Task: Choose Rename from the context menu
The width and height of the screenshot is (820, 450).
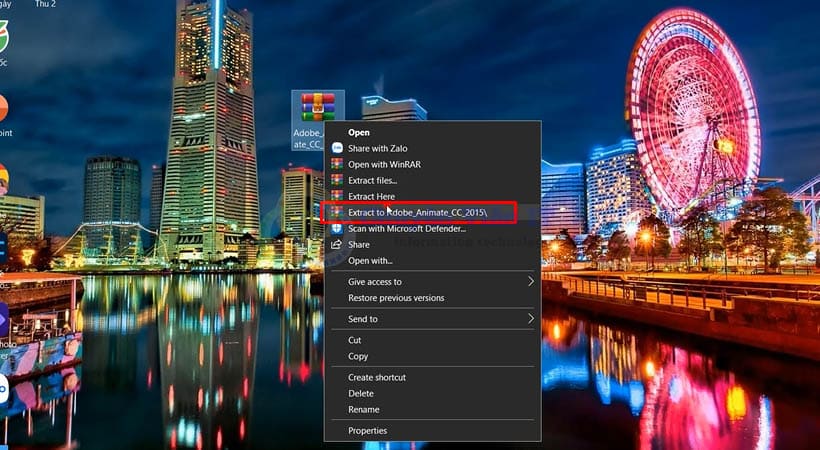Action: (x=363, y=409)
